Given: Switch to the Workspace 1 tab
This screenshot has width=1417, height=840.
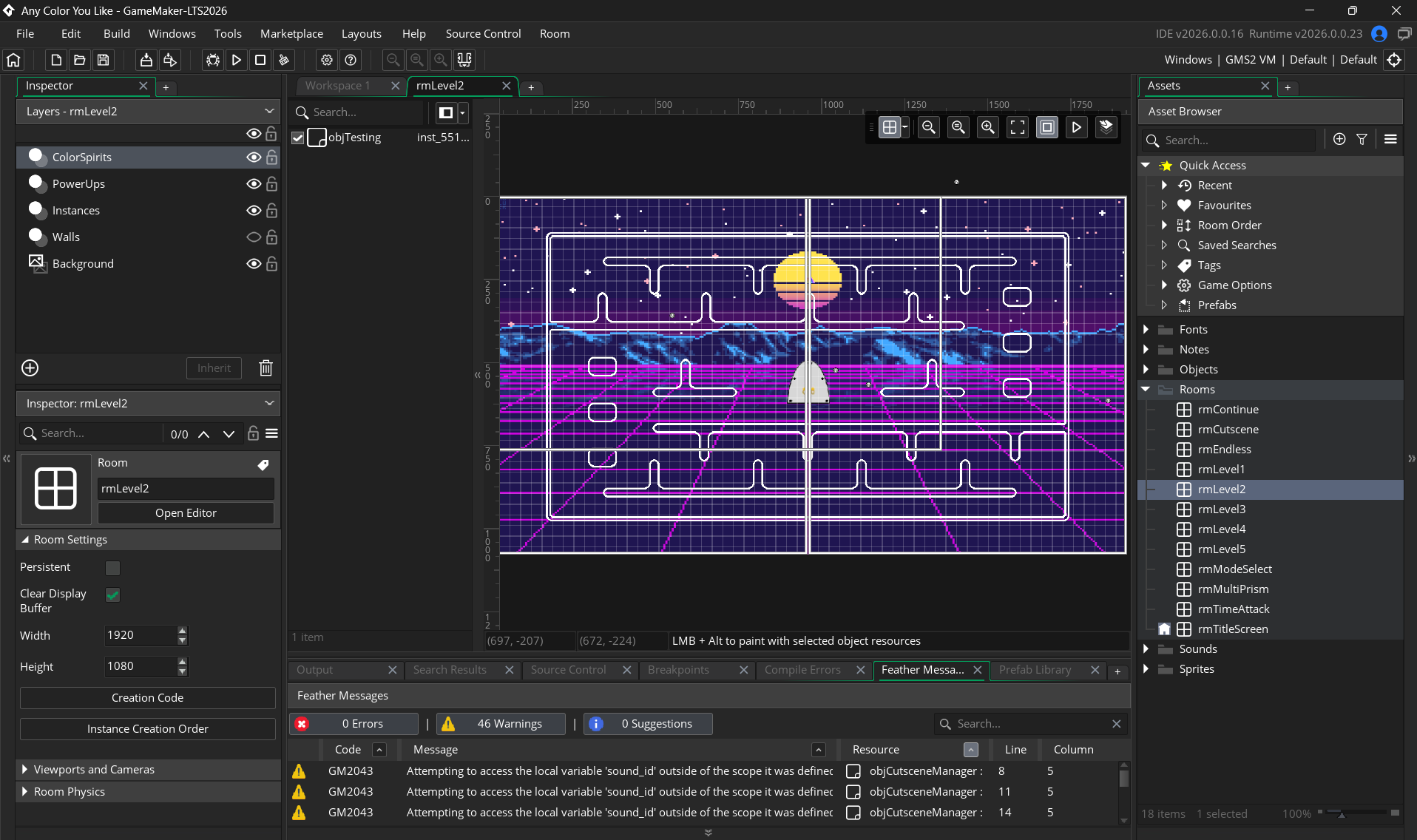Looking at the screenshot, I should click(338, 86).
